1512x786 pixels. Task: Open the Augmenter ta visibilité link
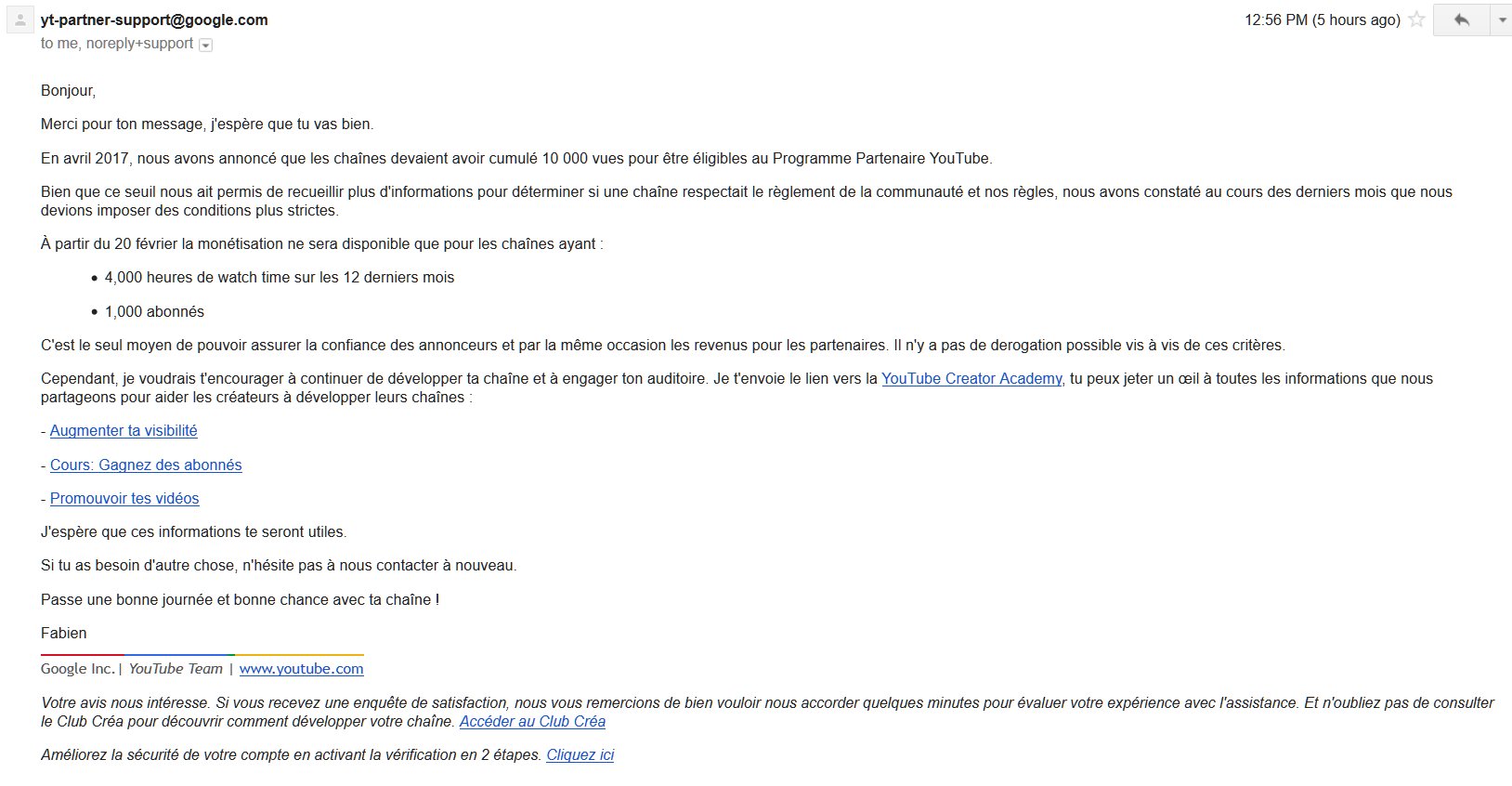pyautogui.click(x=124, y=430)
